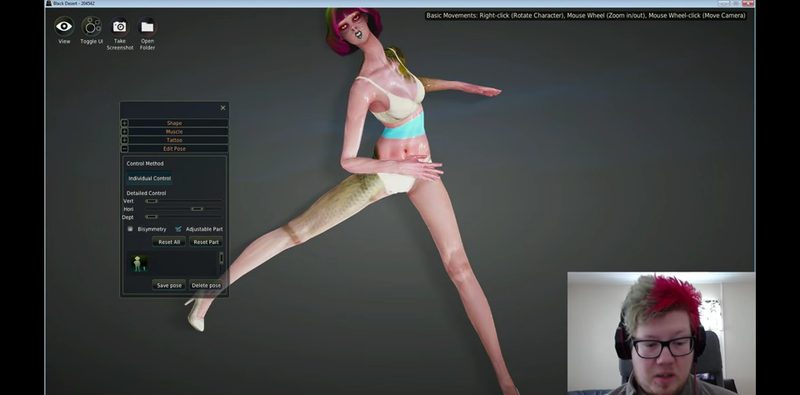
Task: Enable the Bisymmetry checkbox
Action: (130, 229)
